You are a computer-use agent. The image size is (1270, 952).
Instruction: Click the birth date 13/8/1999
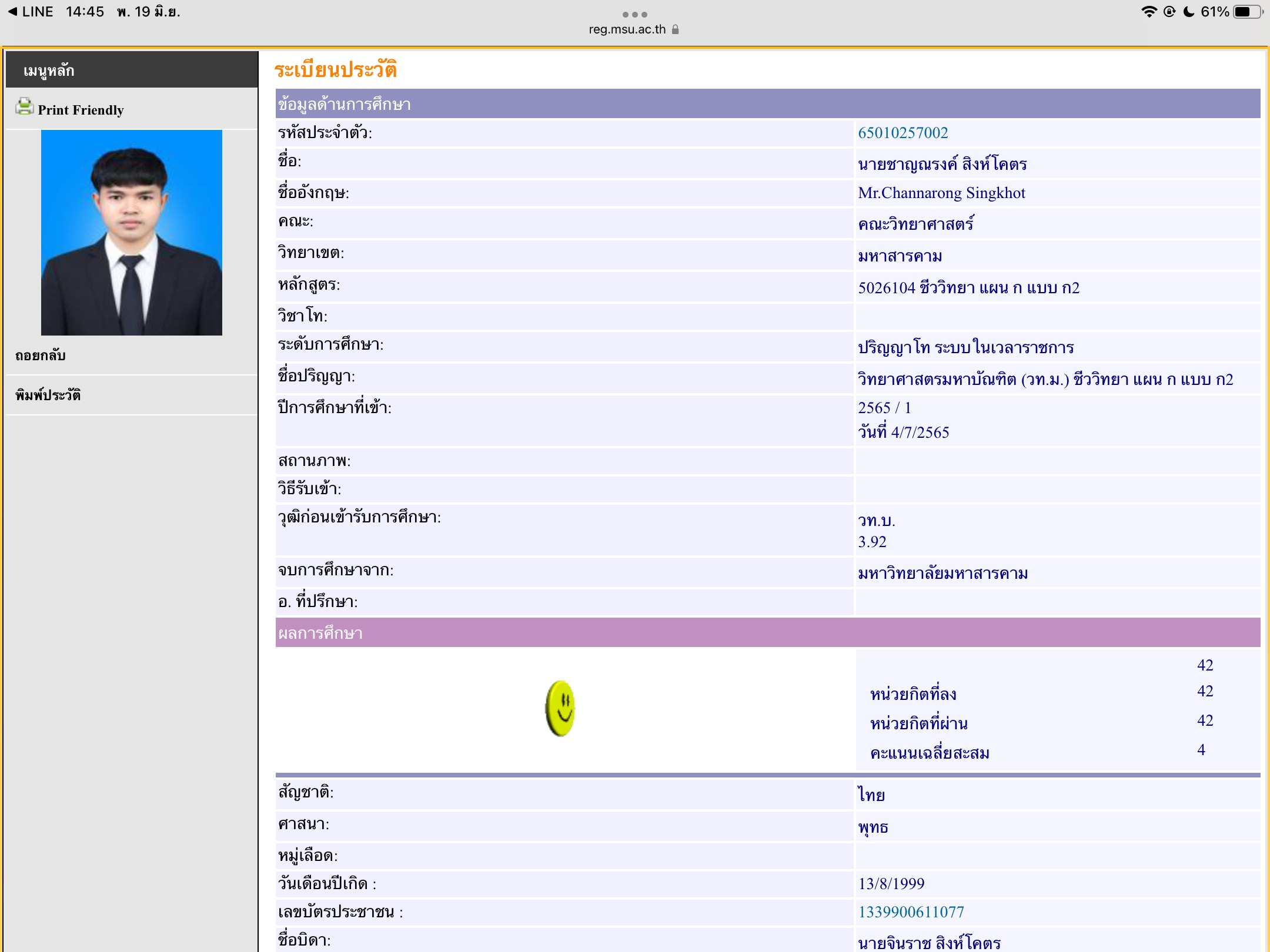pyautogui.click(x=891, y=884)
